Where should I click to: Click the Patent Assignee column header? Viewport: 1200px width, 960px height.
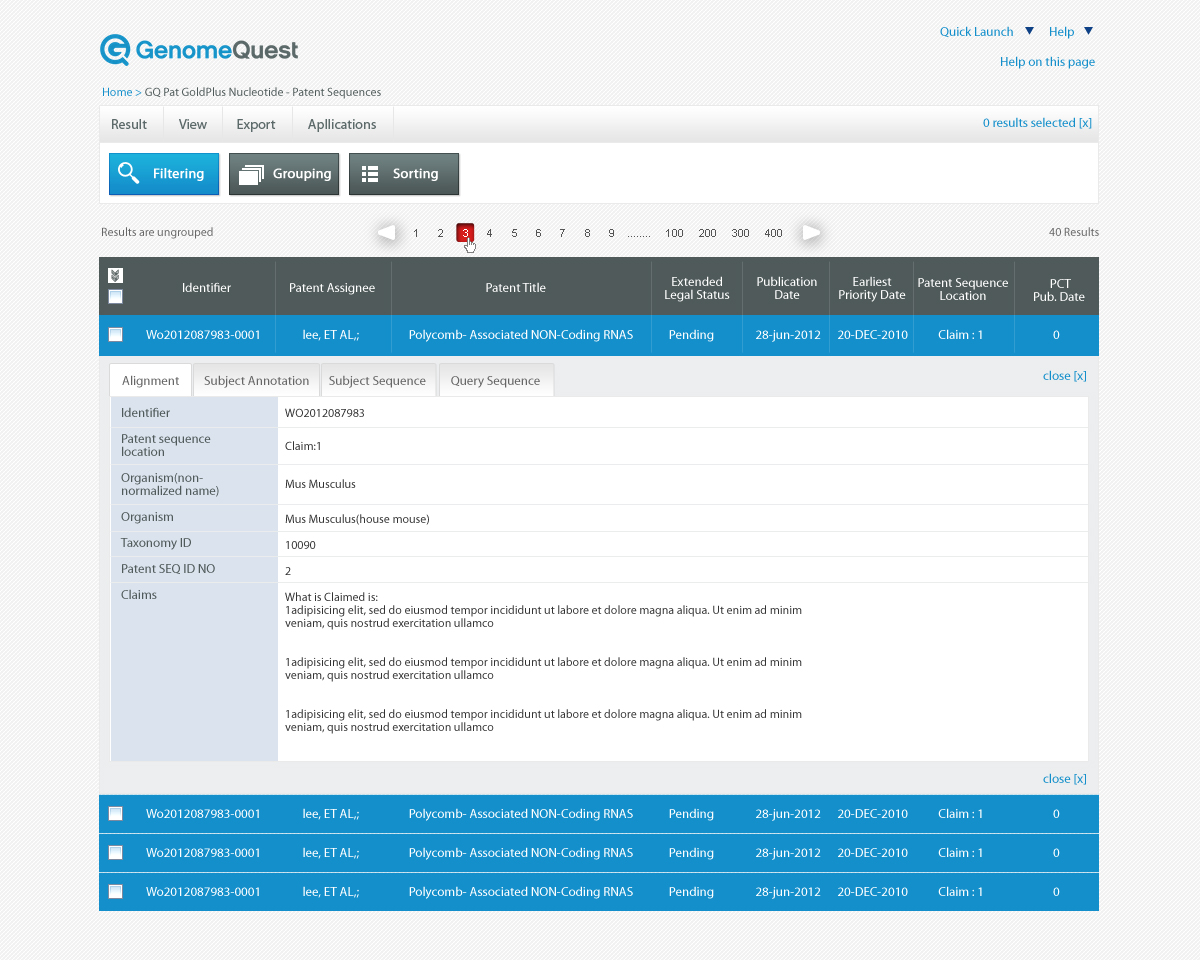pos(332,288)
